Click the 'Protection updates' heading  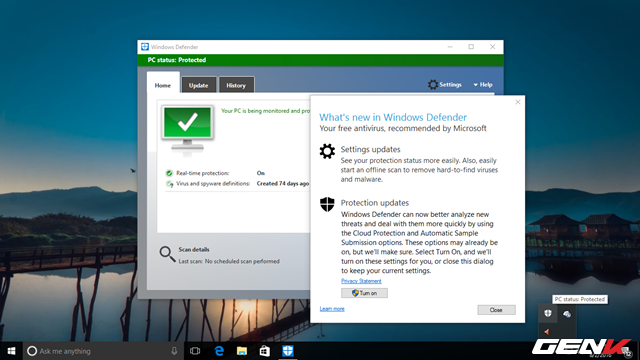(375, 203)
